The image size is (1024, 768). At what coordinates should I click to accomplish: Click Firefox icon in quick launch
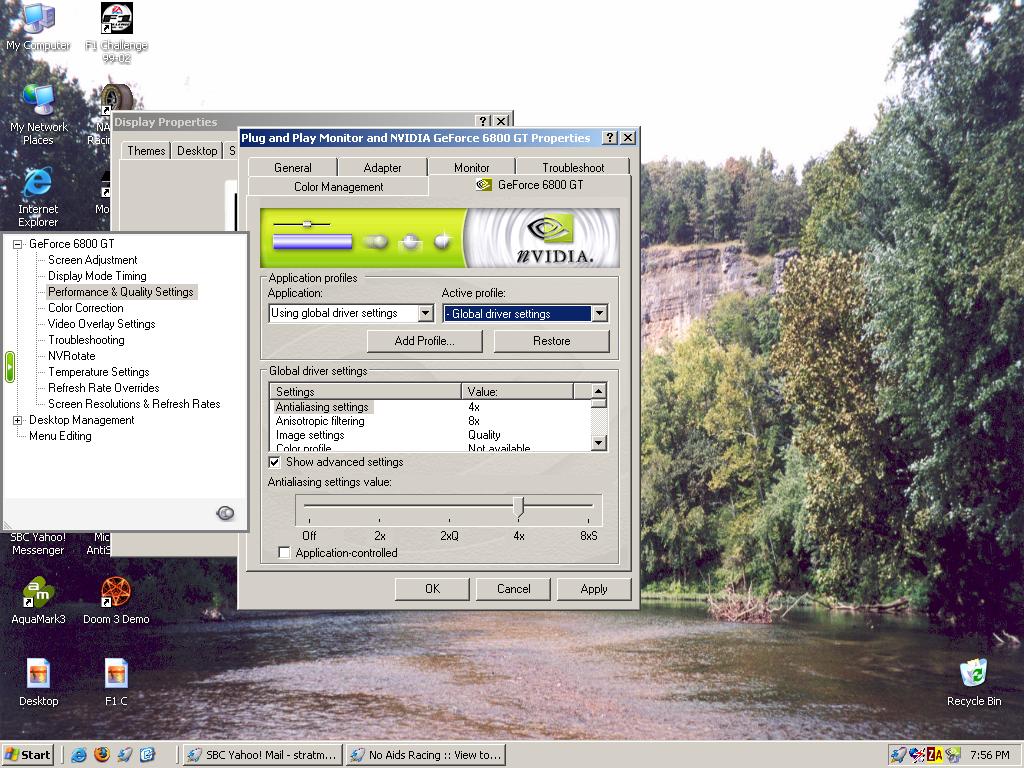pyautogui.click(x=102, y=755)
